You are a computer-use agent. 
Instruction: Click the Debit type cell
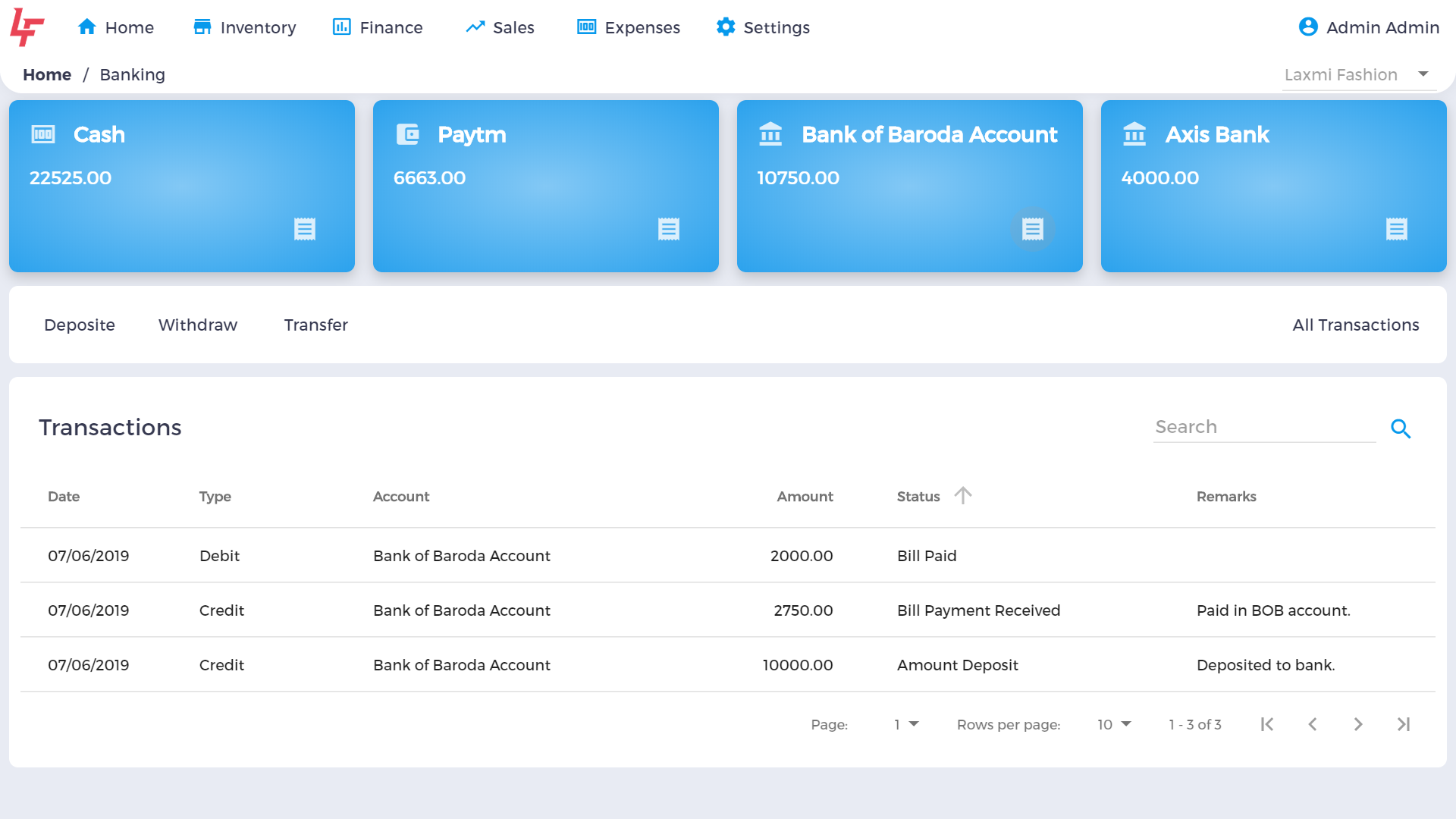point(219,556)
